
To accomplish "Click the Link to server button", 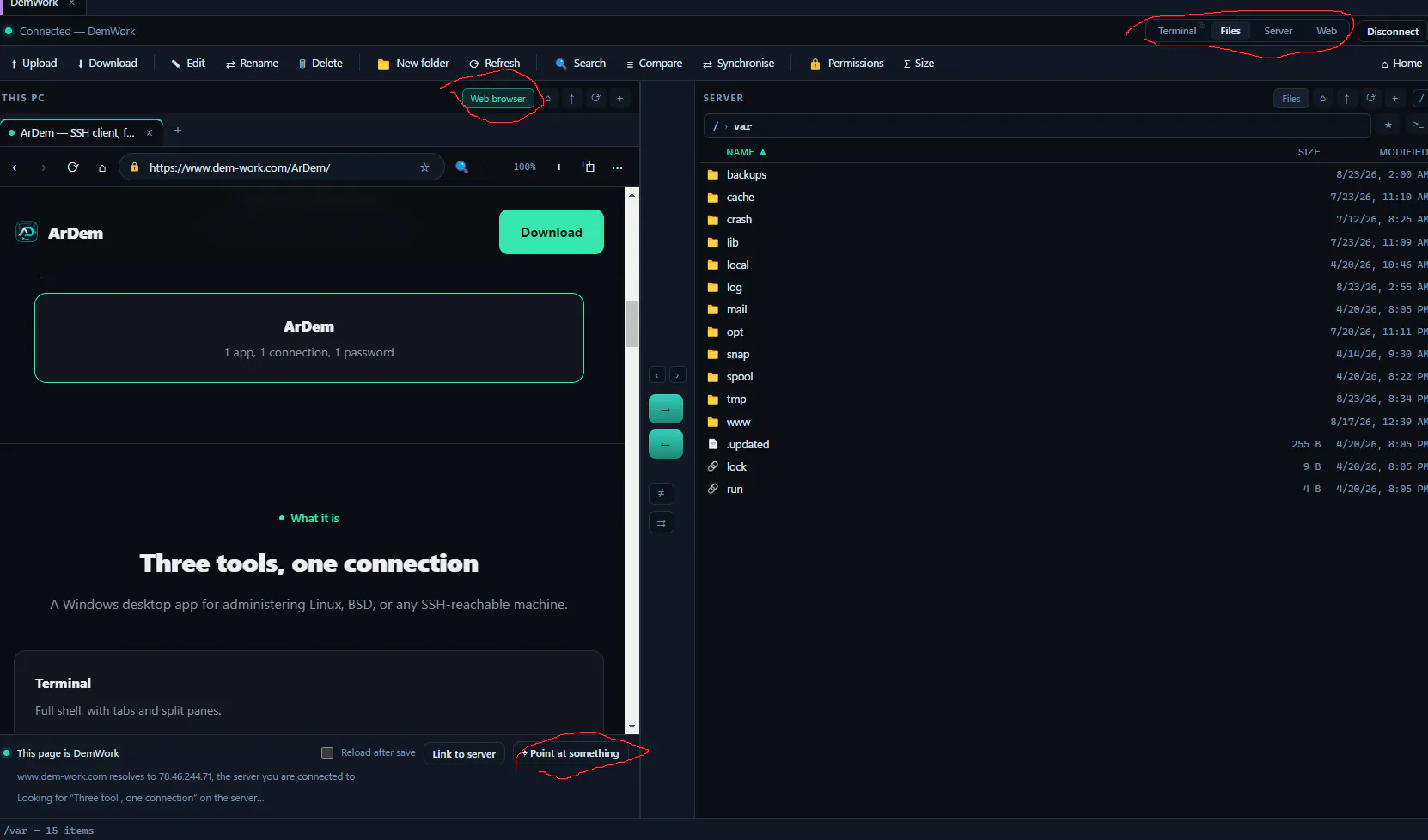I will (464, 754).
